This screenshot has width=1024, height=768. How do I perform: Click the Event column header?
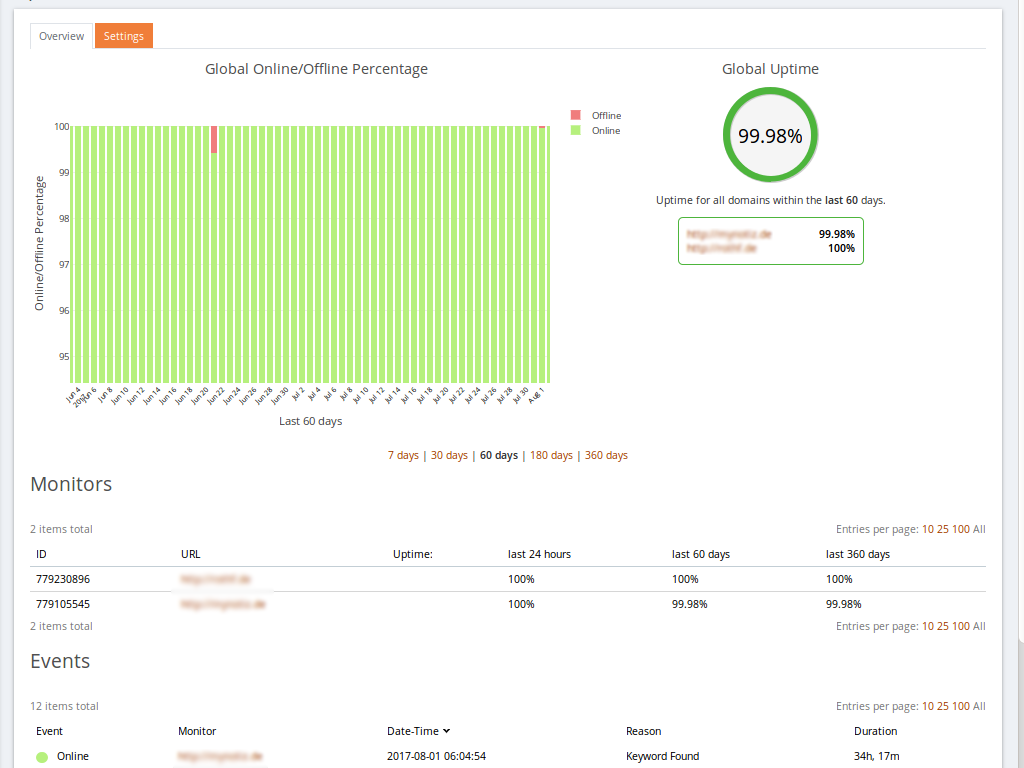coord(50,731)
